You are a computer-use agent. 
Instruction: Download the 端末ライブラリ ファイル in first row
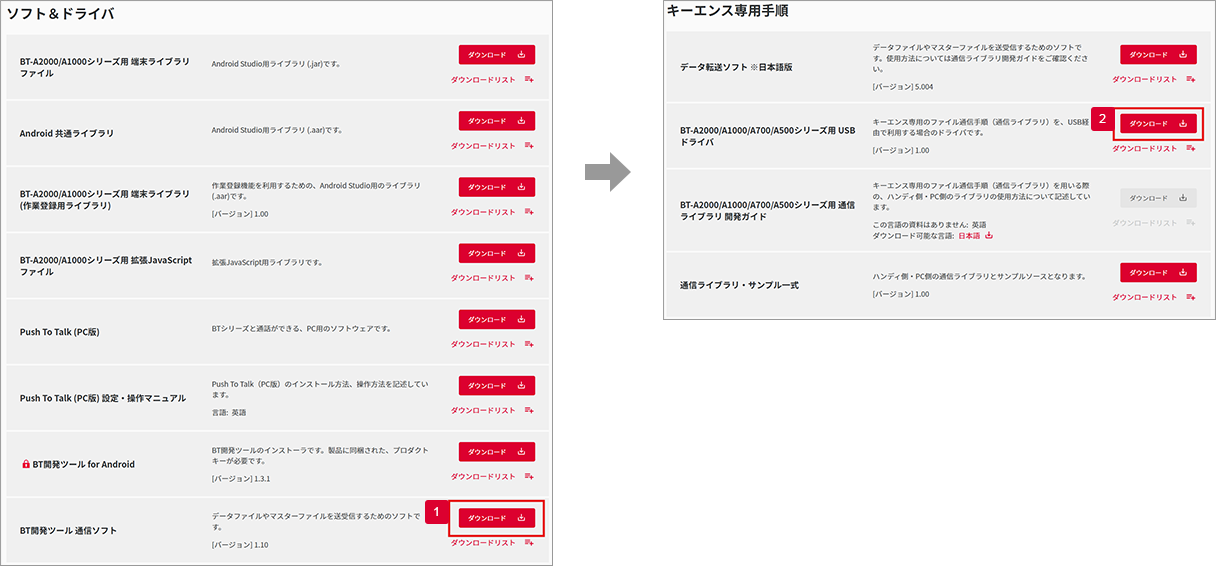click(497, 55)
